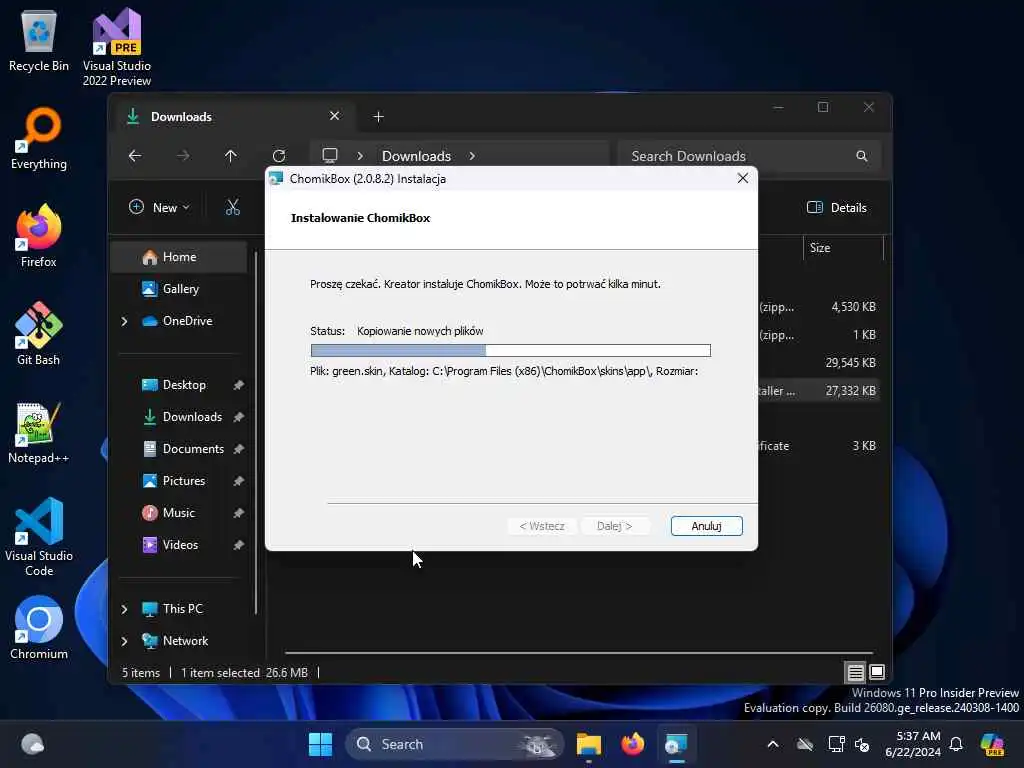The image size is (1024, 768).
Task: Expand the This PC node
Action: [124, 609]
